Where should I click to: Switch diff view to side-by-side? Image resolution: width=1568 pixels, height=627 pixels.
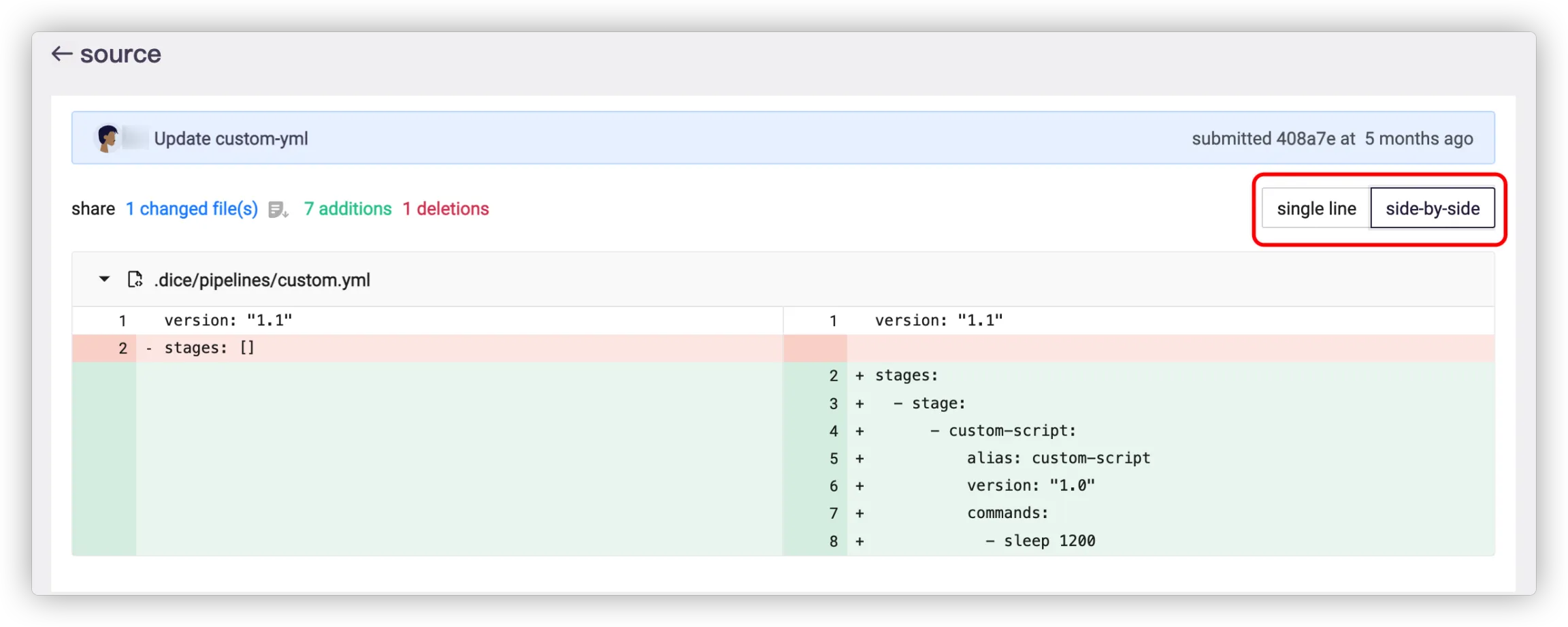point(1432,208)
